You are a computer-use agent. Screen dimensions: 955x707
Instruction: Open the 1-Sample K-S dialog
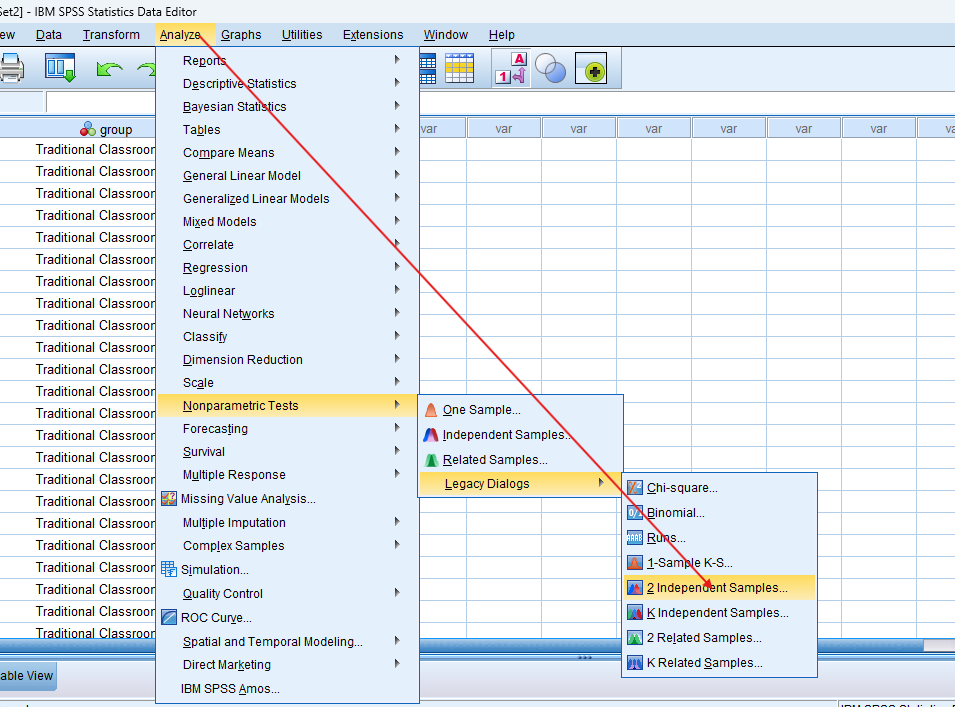(x=689, y=563)
